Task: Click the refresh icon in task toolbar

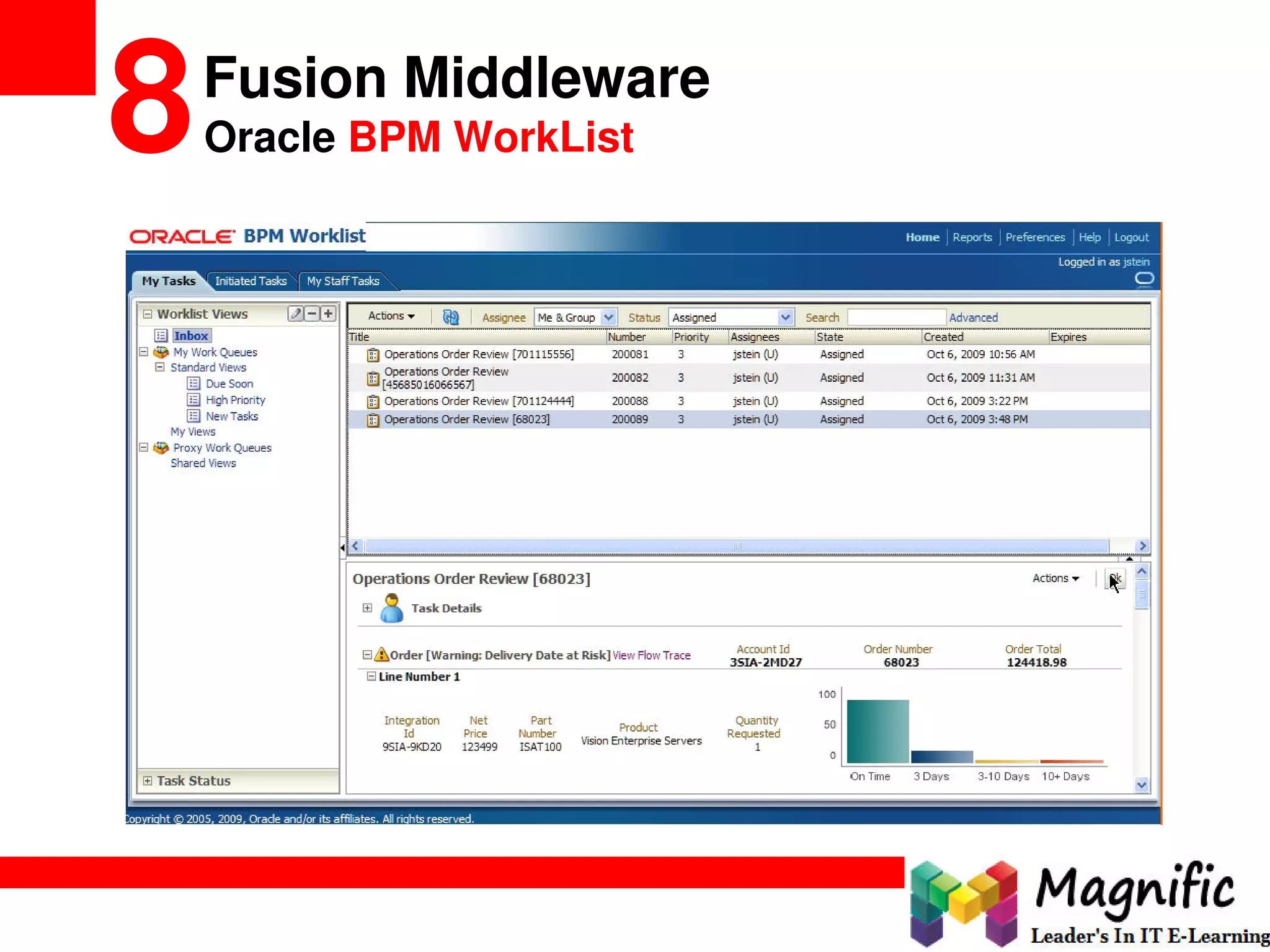Action: [451, 317]
